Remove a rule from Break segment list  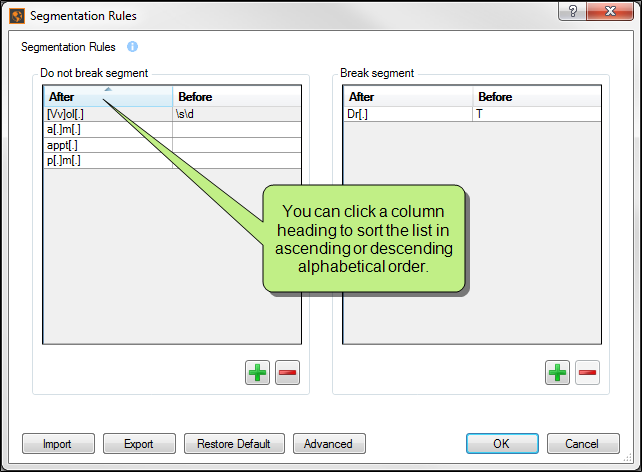pyautogui.click(x=587, y=373)
